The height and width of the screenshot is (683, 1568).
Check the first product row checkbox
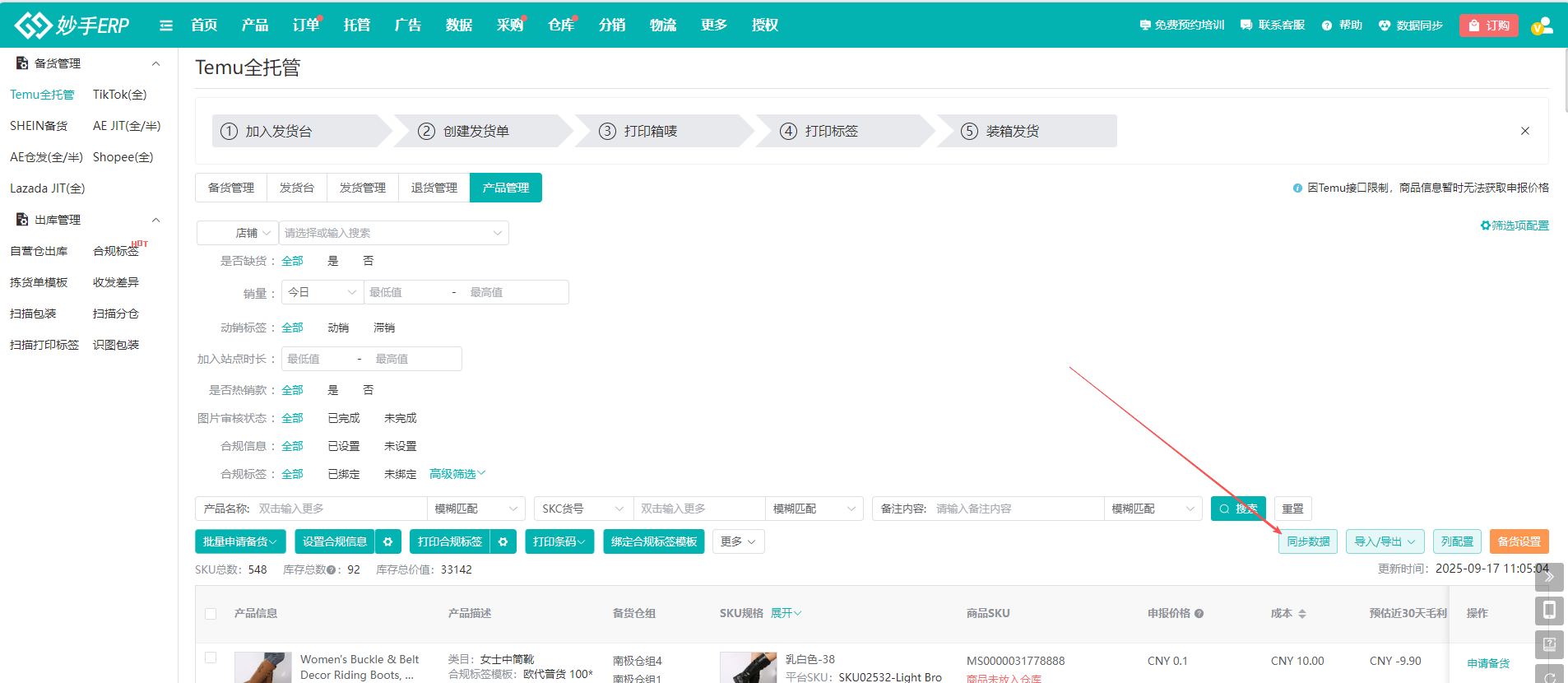[211, 657]
